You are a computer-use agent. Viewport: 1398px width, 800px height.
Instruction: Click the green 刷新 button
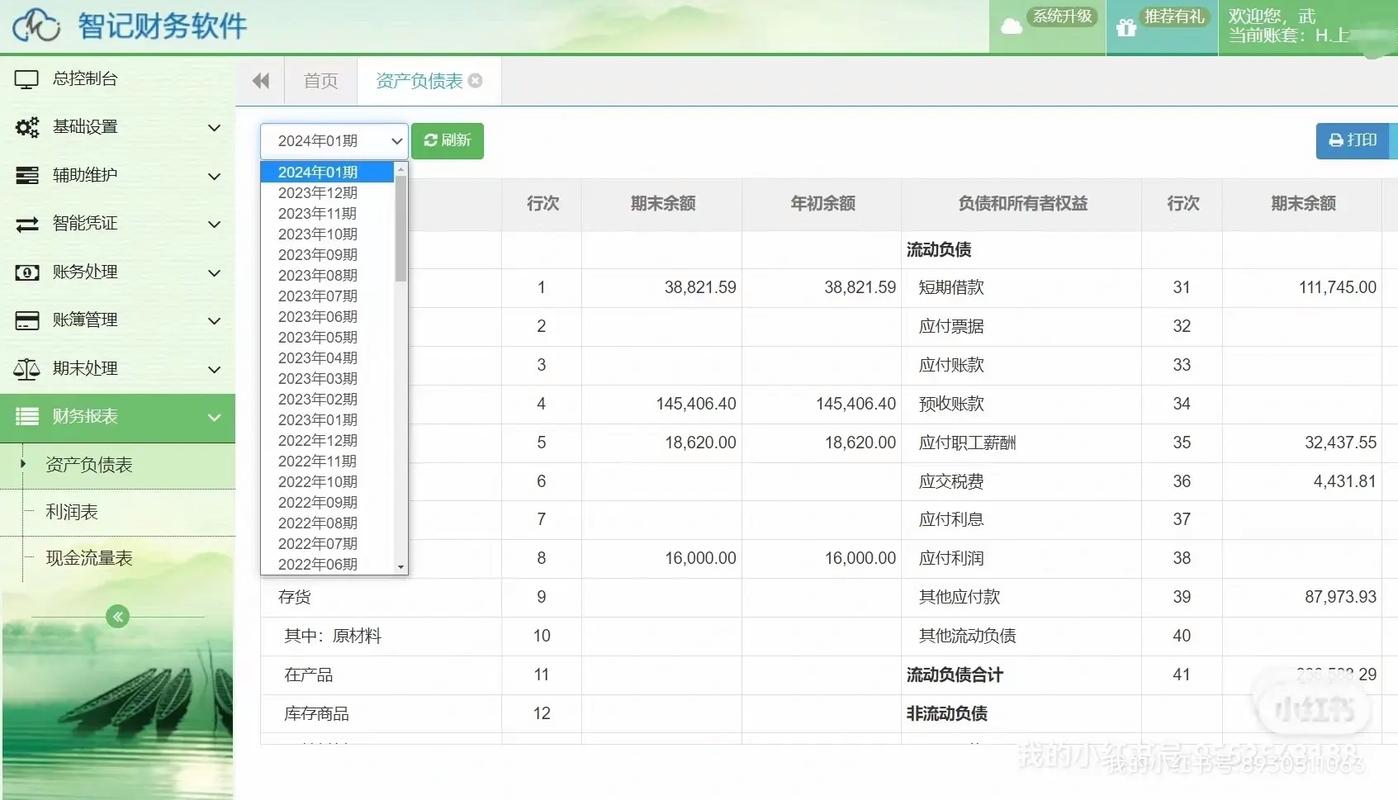[447, 141]
